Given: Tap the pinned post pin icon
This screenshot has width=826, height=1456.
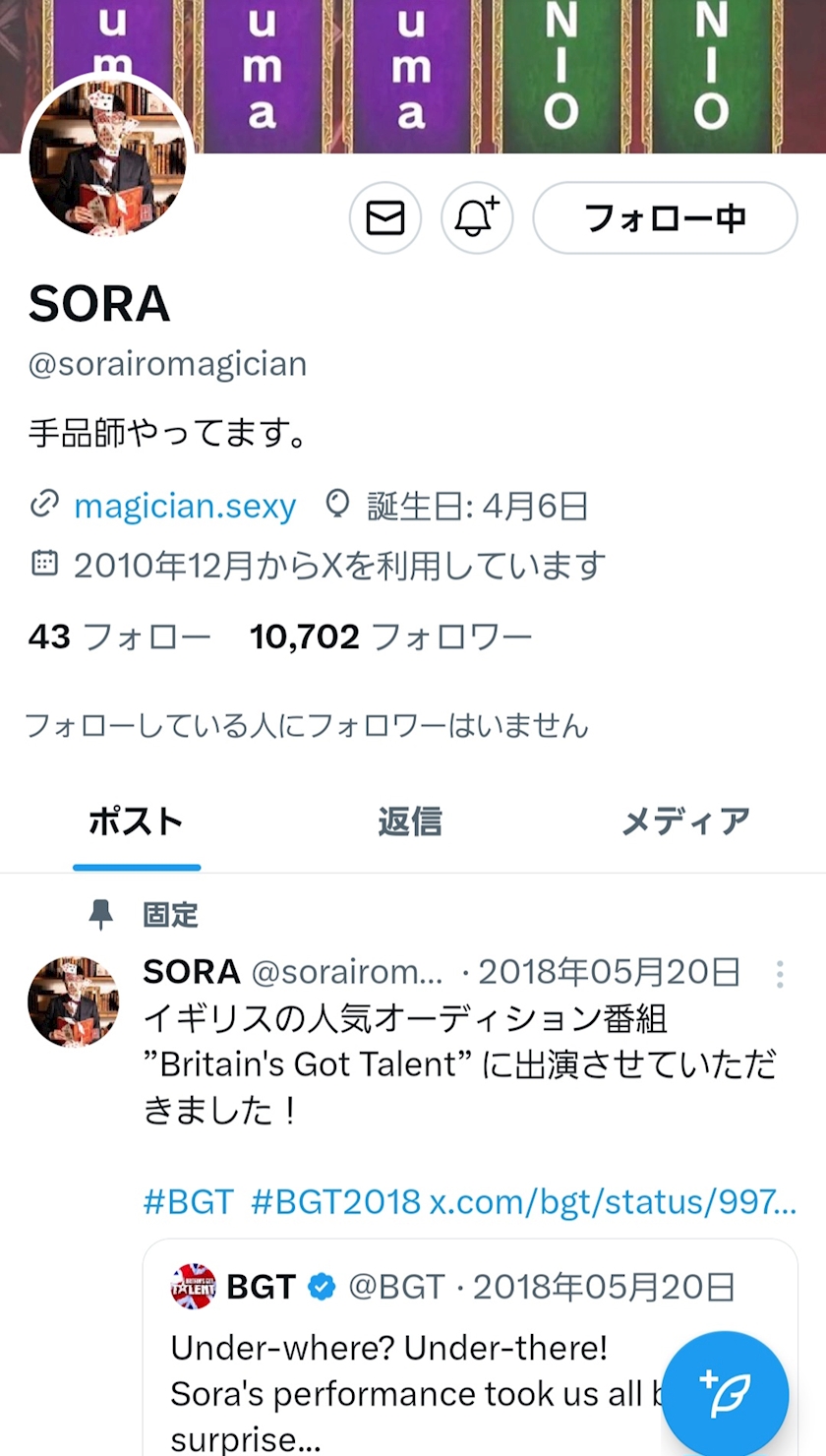Looking at the screenshot, I should tap(100, 915).
